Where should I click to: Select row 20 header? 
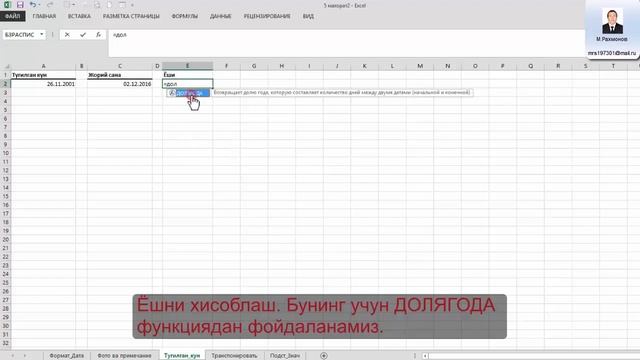[6, 240]
